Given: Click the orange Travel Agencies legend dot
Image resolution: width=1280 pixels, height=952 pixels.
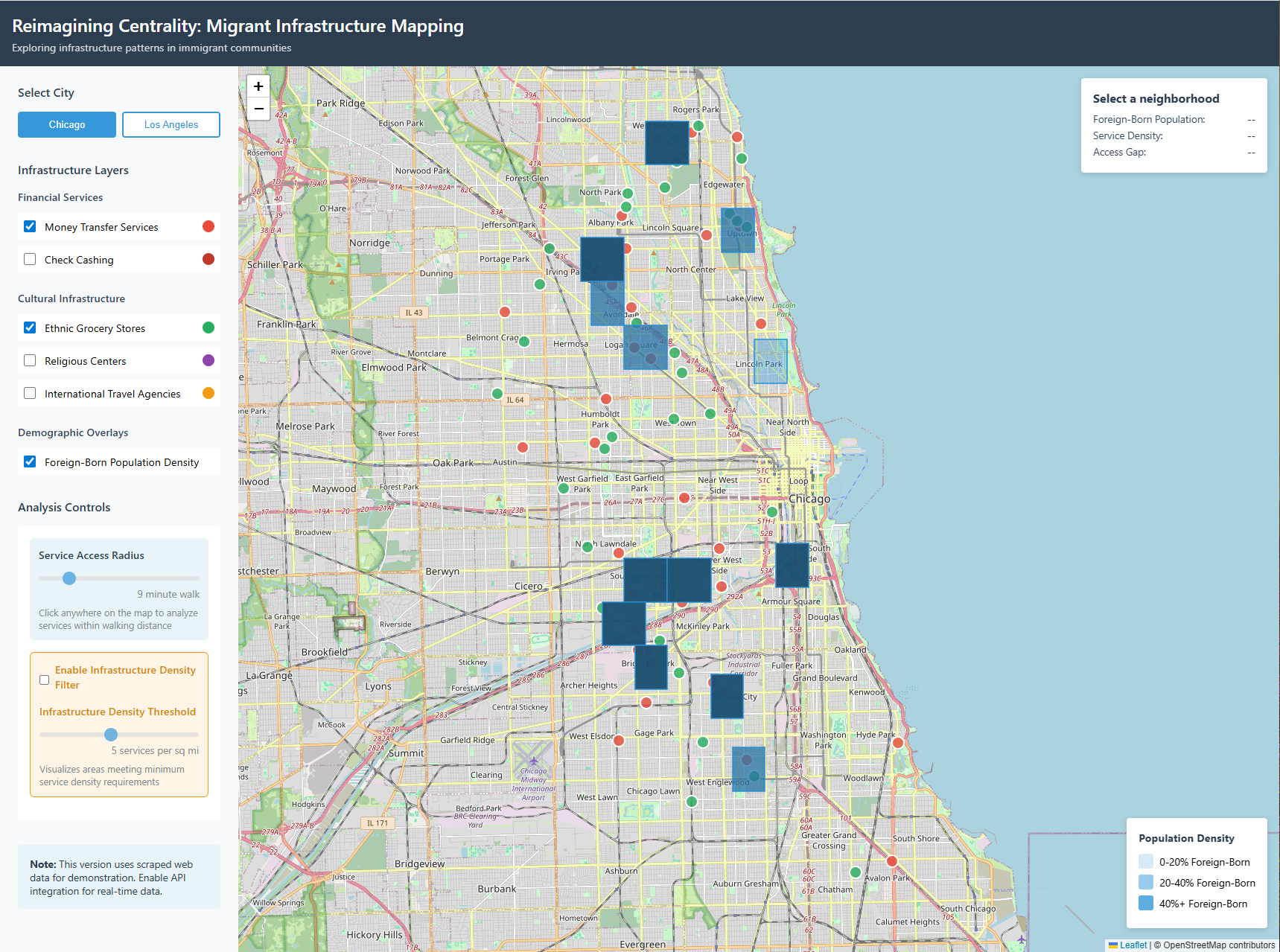Looking at the screenshot, I should tap(208, 393).
